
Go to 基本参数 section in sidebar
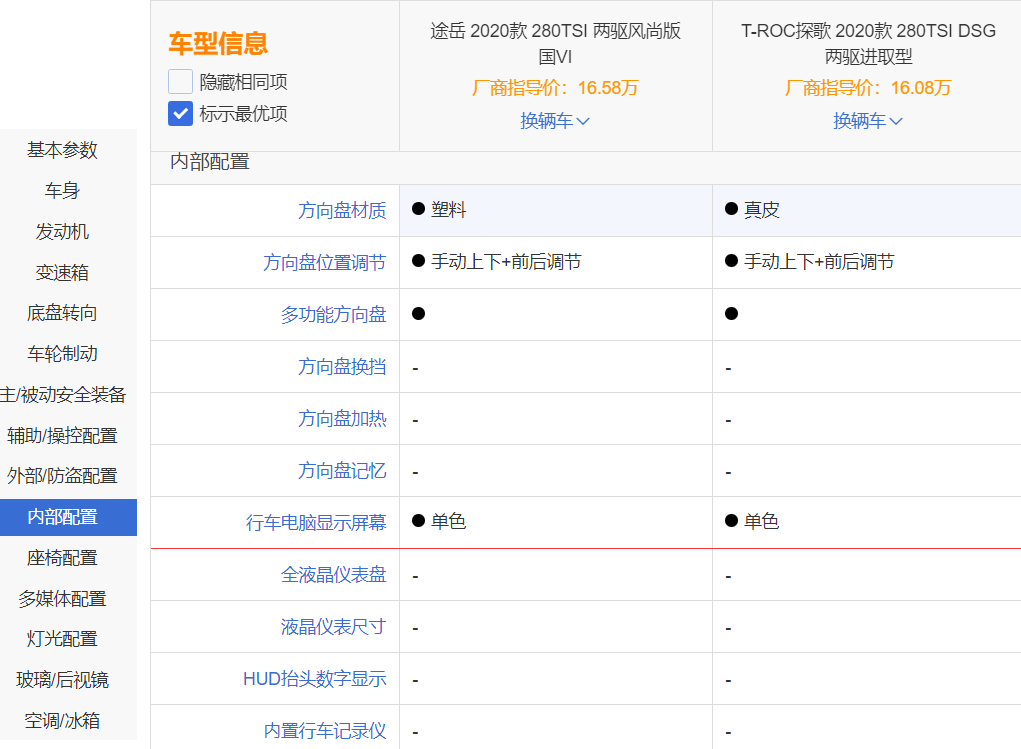tap(62, 150)
